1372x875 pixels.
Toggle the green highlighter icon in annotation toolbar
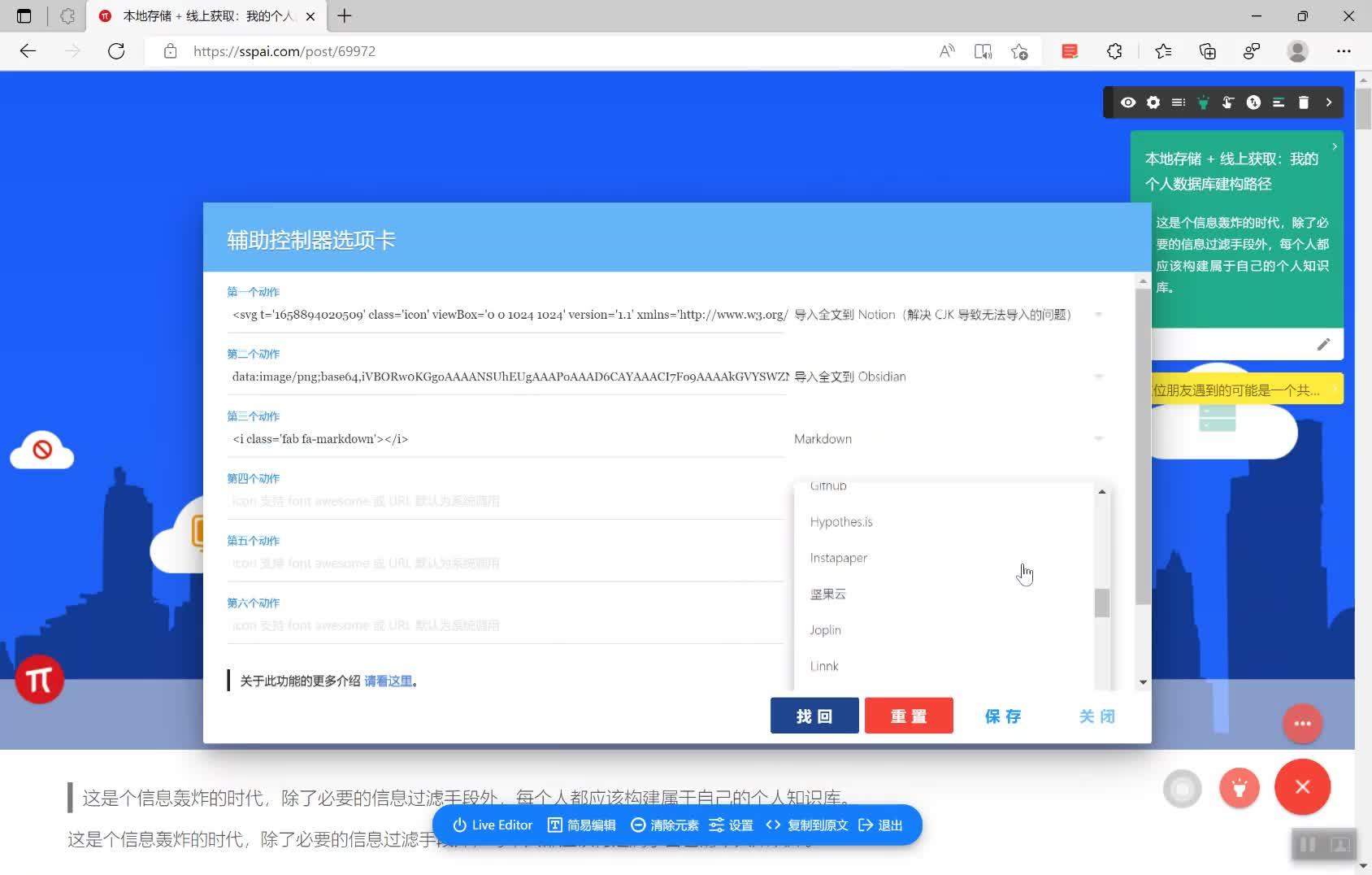[1204, 102]
